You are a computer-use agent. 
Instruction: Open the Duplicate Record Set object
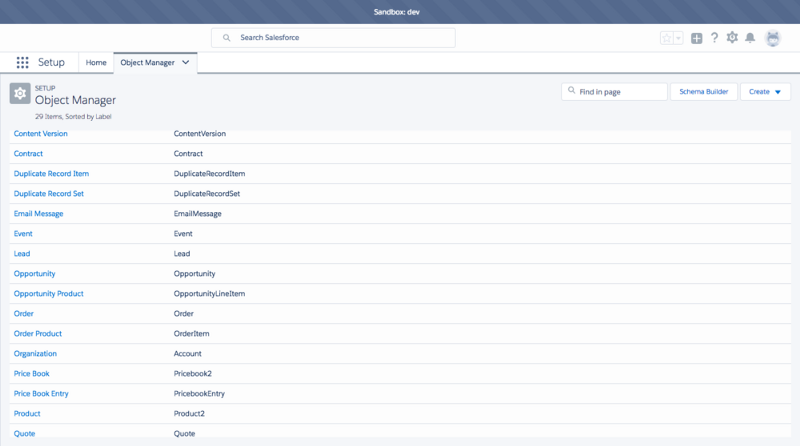pyautogui.click(x=48, y=193)
